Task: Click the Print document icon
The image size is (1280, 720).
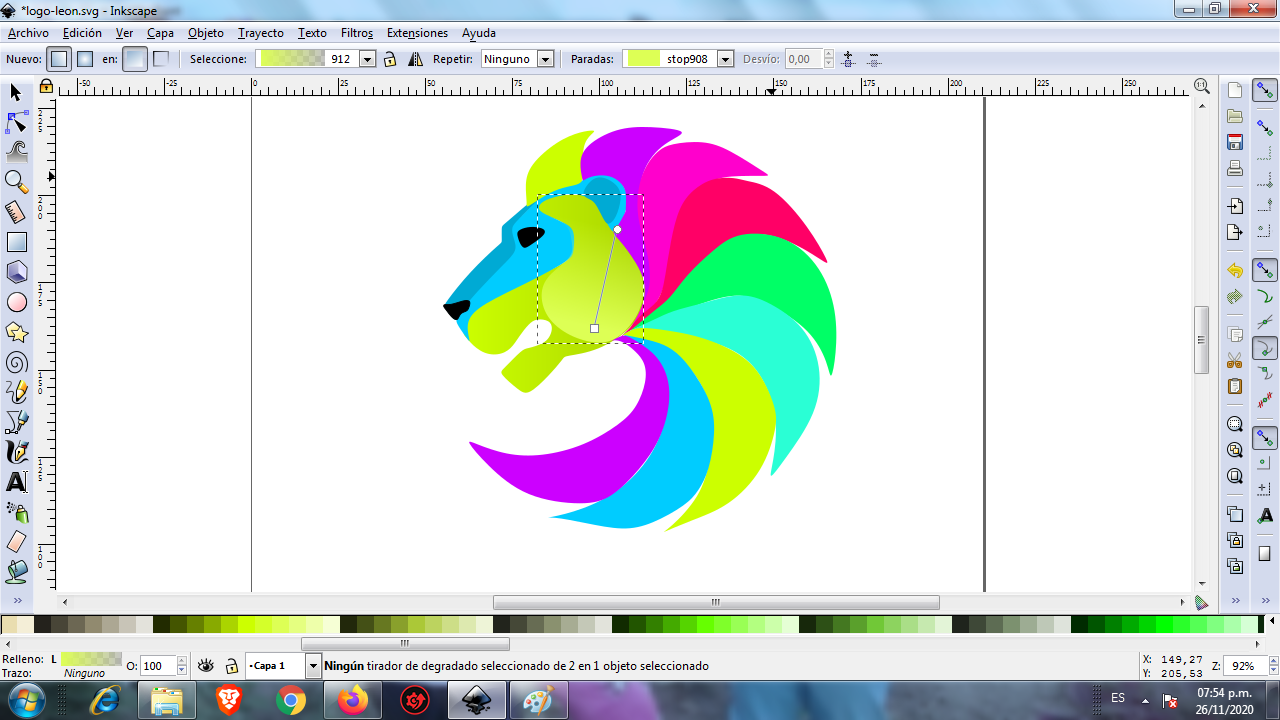Action: click(1235, 168)
